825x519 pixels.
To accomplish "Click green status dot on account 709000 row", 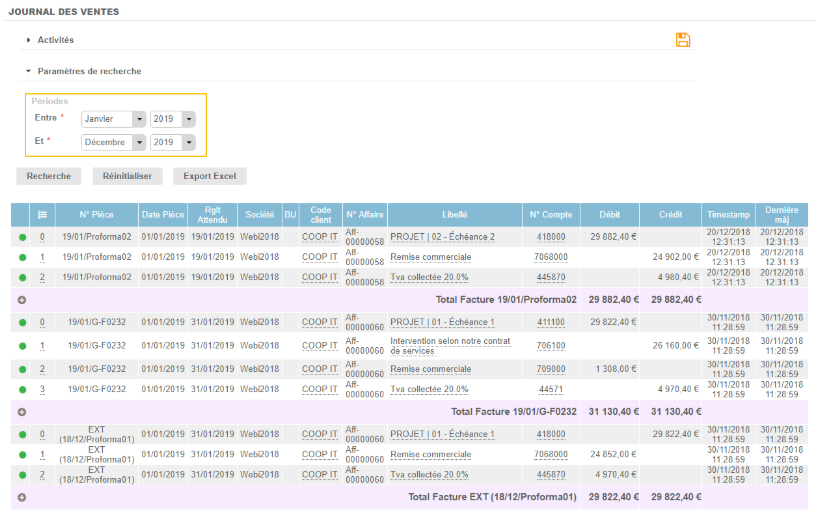I will pyautogui.click(x=22, y=368).
